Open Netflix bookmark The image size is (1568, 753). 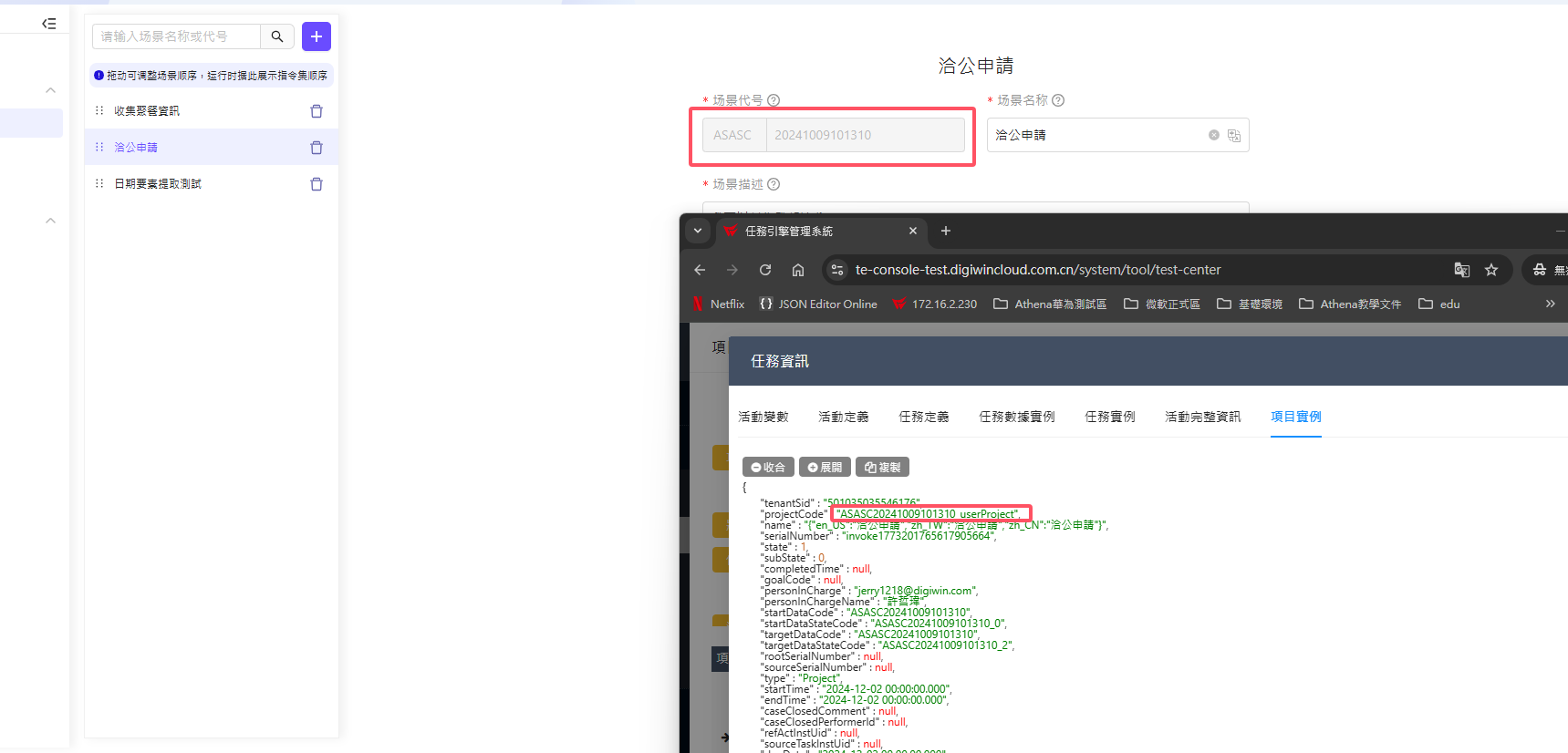719,304
